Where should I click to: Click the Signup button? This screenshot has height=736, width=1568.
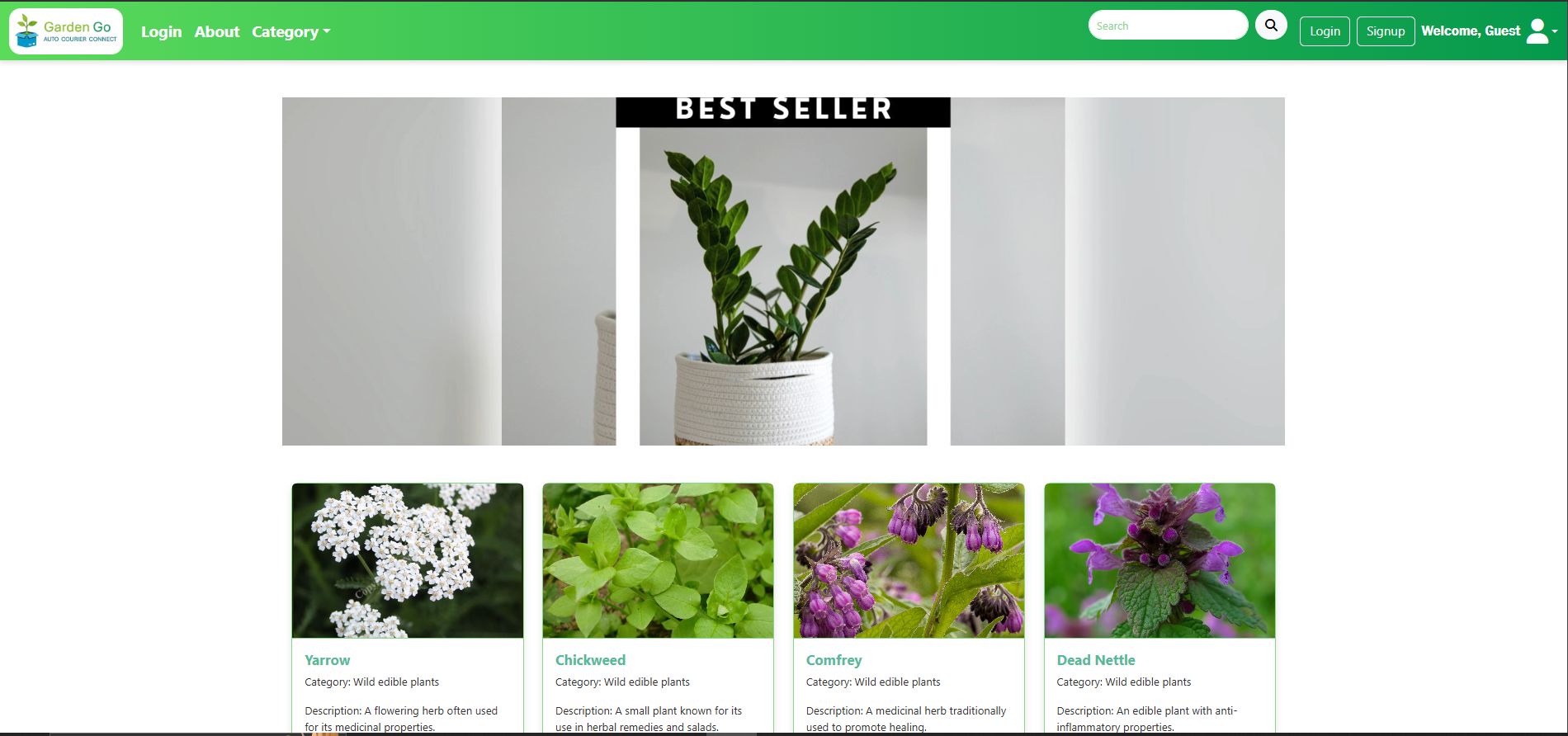click(x=1386, y=31)
